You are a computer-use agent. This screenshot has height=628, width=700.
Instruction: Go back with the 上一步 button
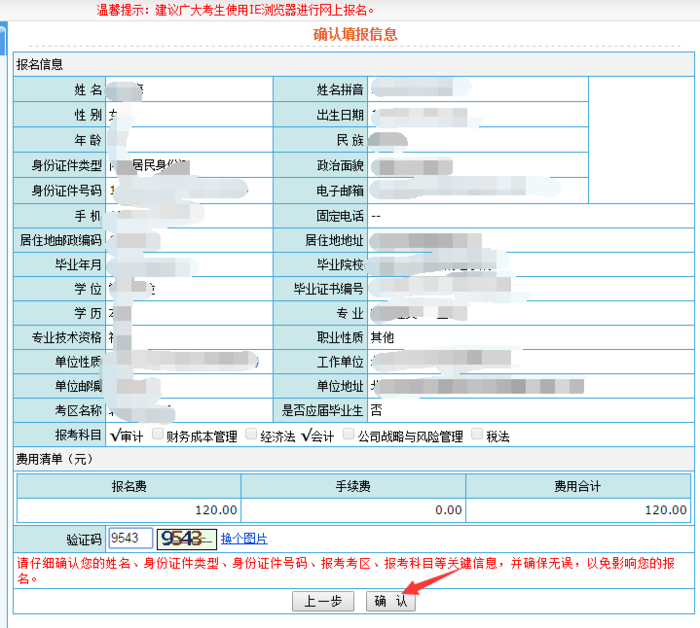click(323, 601)
